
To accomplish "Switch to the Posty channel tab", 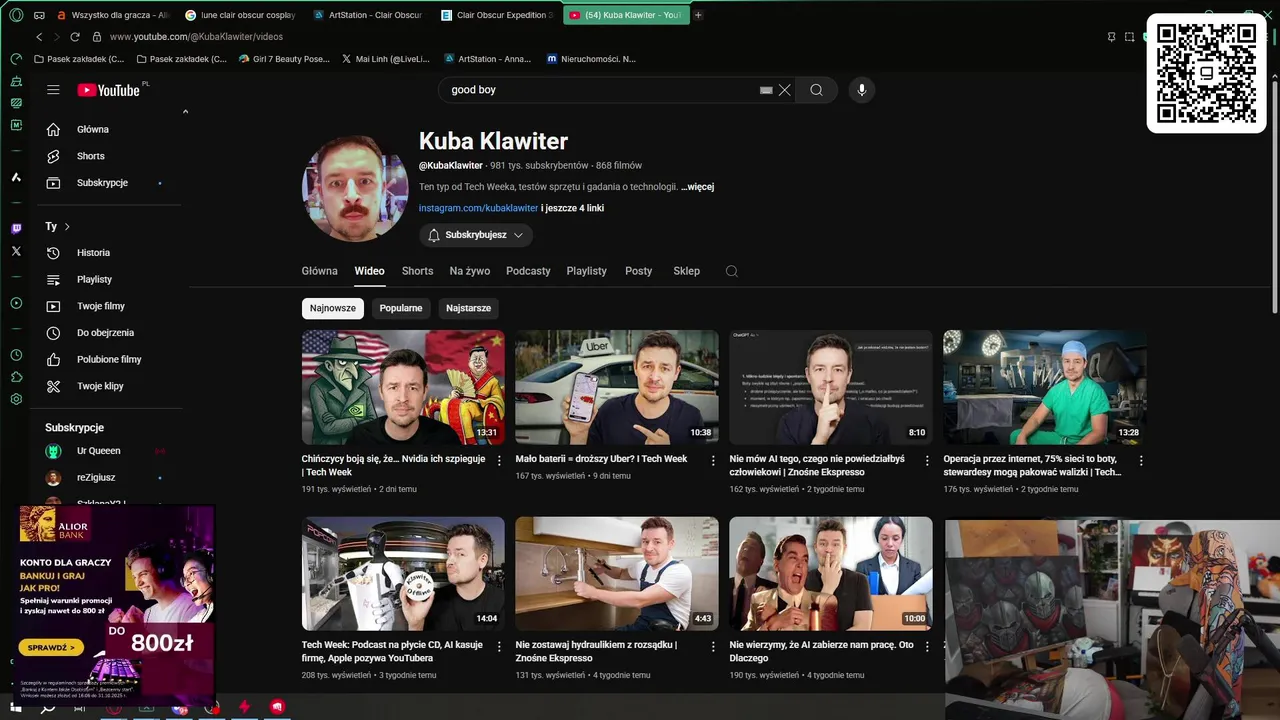I will click(639, 271).
